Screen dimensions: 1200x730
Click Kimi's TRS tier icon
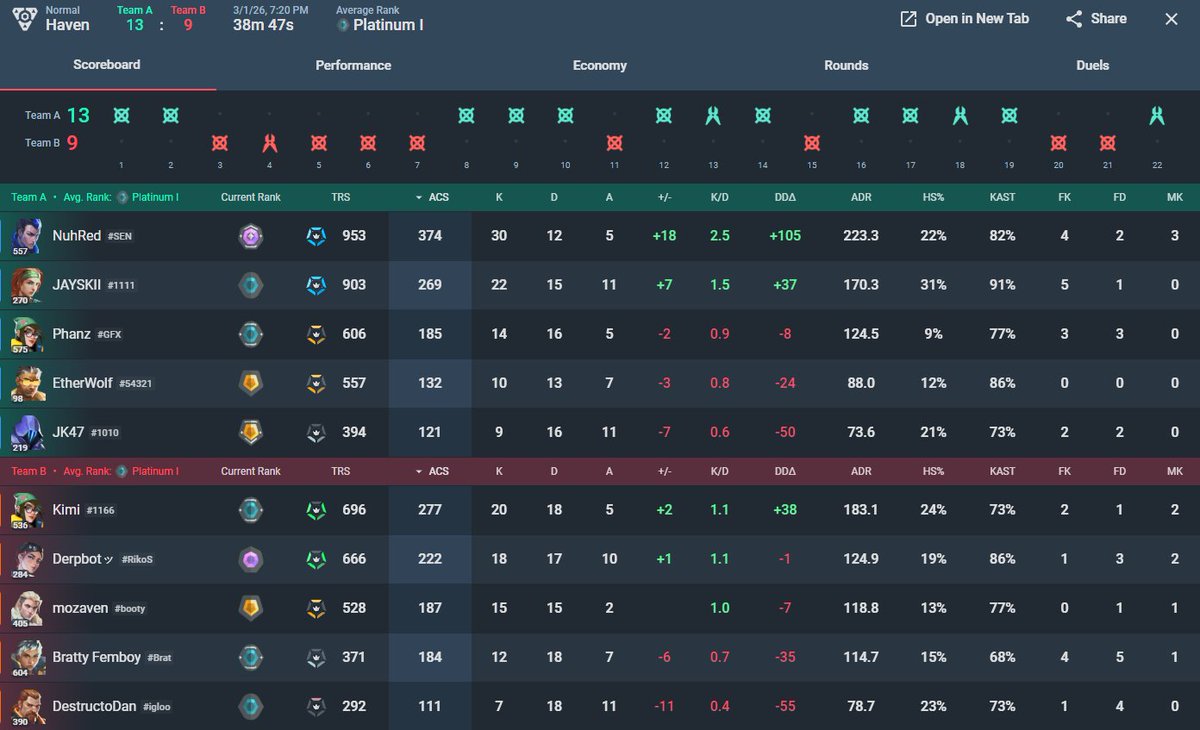point(316,510)
